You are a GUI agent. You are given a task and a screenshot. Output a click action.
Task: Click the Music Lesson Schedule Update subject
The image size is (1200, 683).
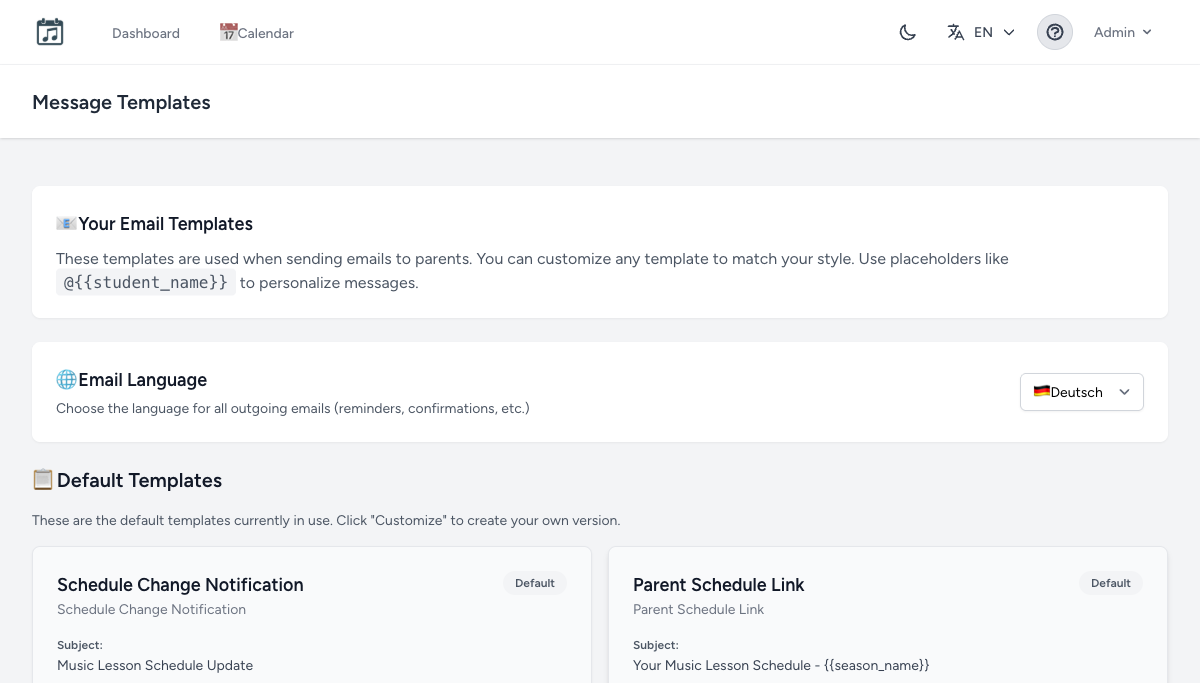(x=155, y=665)
